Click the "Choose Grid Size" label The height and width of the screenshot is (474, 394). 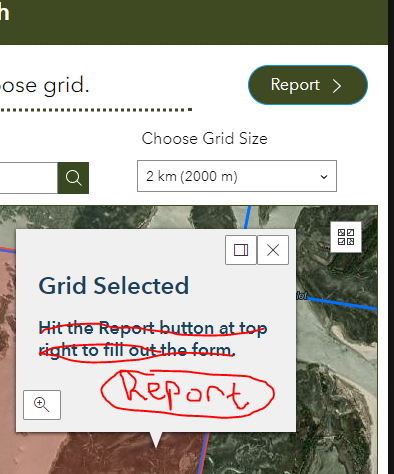(204, 138)
